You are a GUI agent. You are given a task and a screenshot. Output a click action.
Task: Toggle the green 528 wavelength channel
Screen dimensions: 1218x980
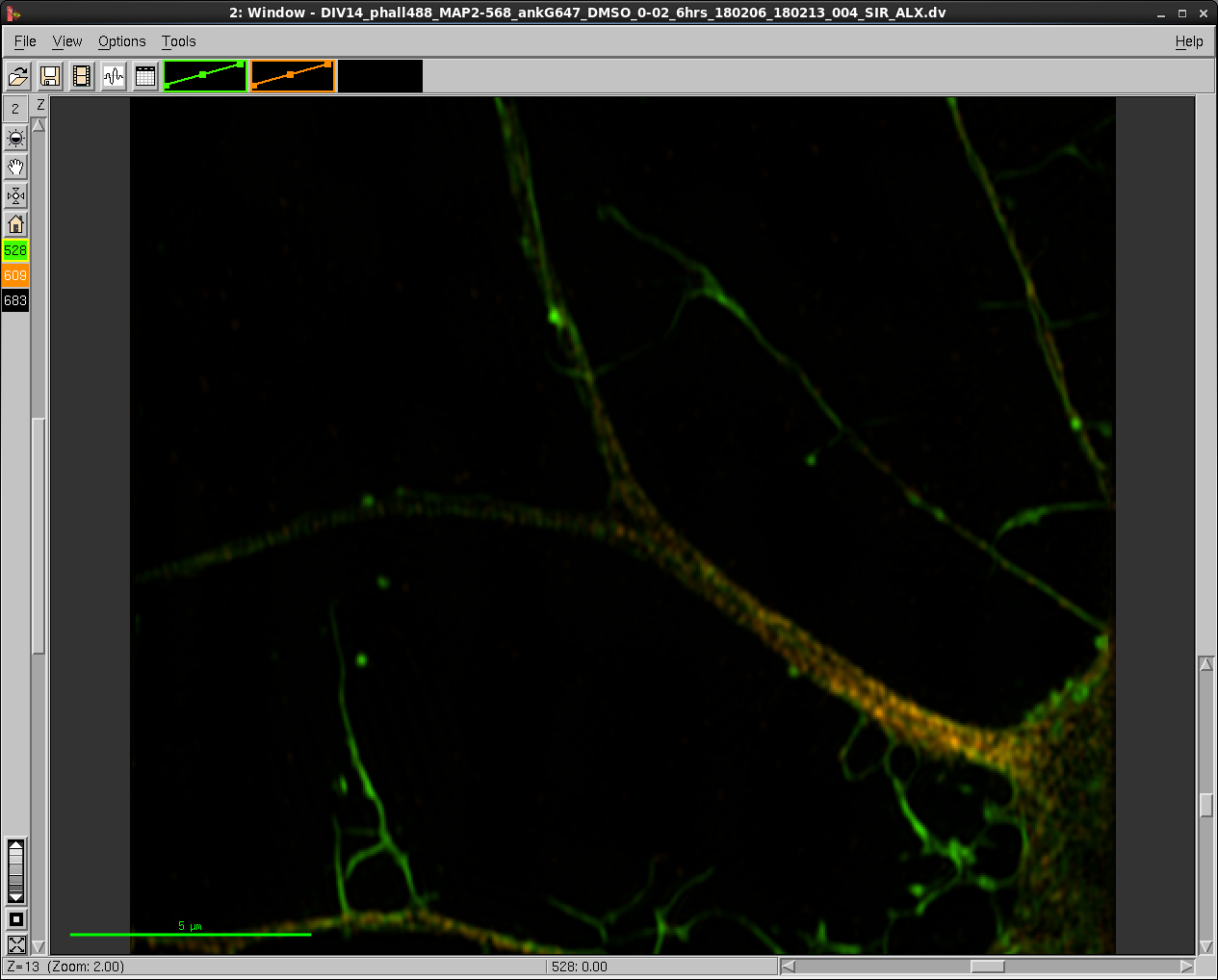[15, 250]
